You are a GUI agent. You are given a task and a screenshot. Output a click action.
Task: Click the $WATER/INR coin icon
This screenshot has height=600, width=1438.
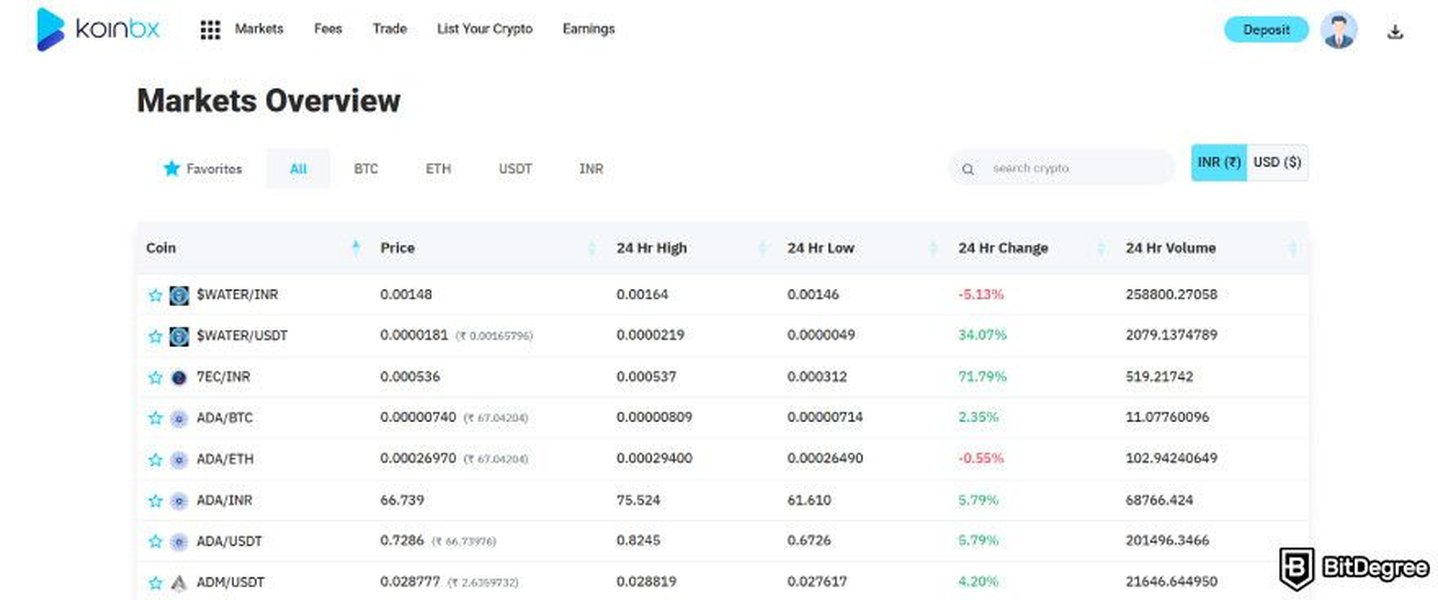[x=179, y=295]
